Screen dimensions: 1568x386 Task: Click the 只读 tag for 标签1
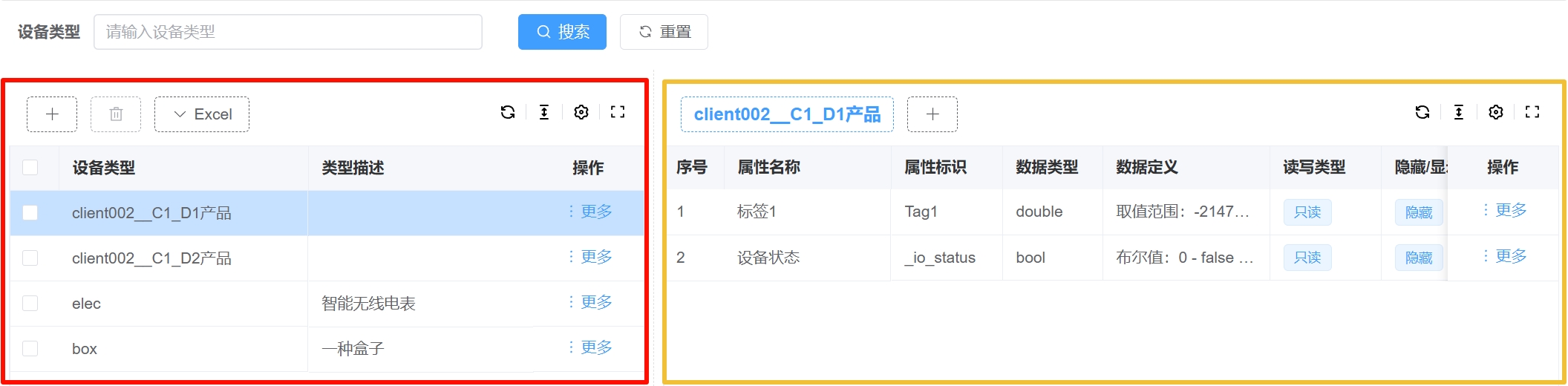pos(1307,212)
